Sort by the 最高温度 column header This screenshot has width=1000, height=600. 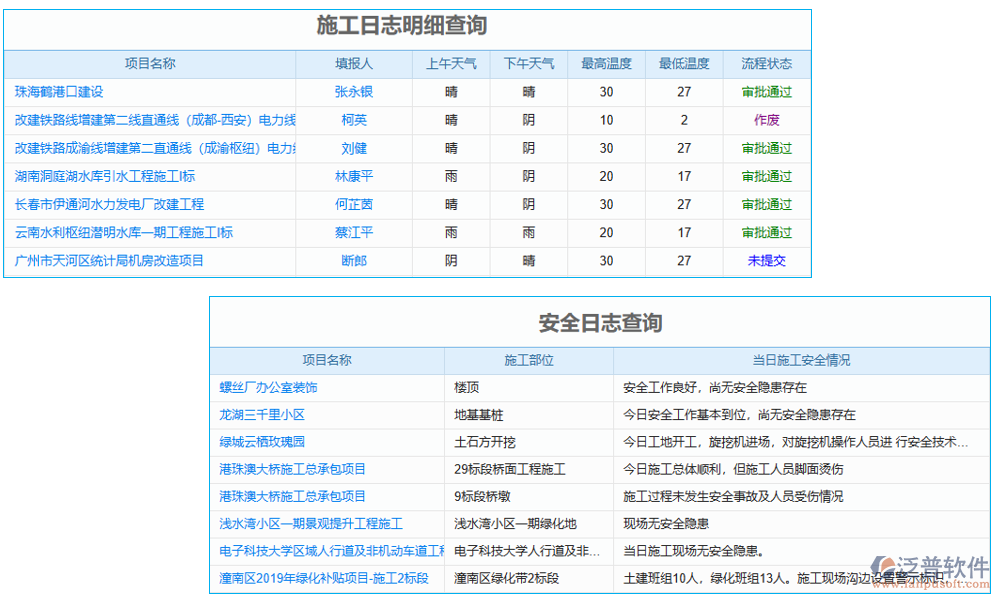604,63
